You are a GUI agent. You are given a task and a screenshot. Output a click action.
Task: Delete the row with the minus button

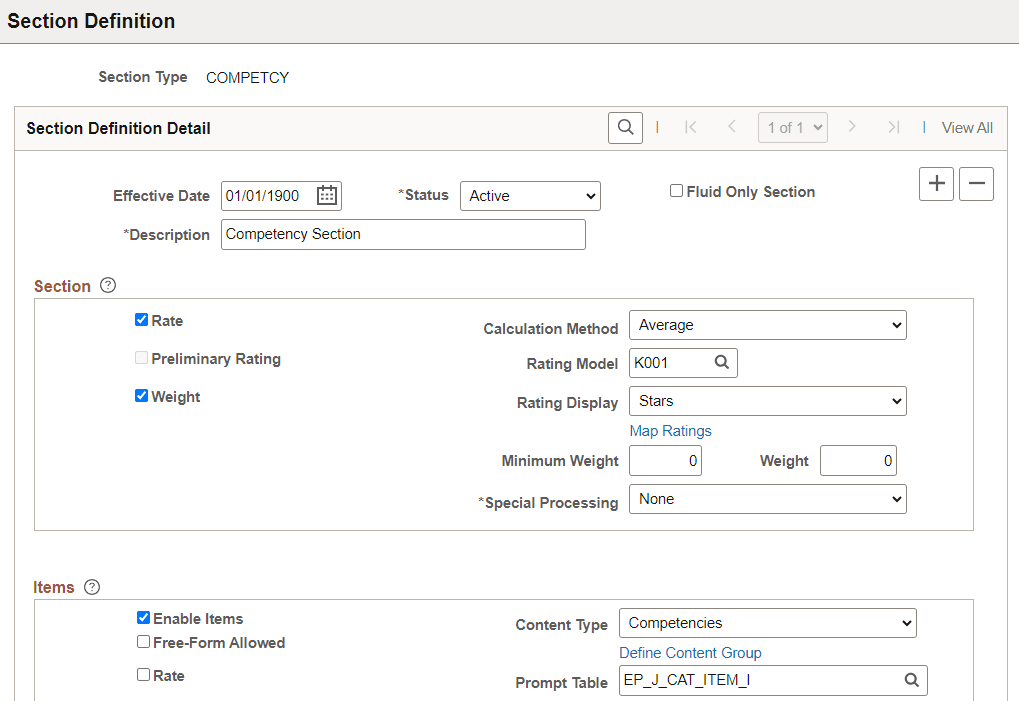tap(976, 184)
